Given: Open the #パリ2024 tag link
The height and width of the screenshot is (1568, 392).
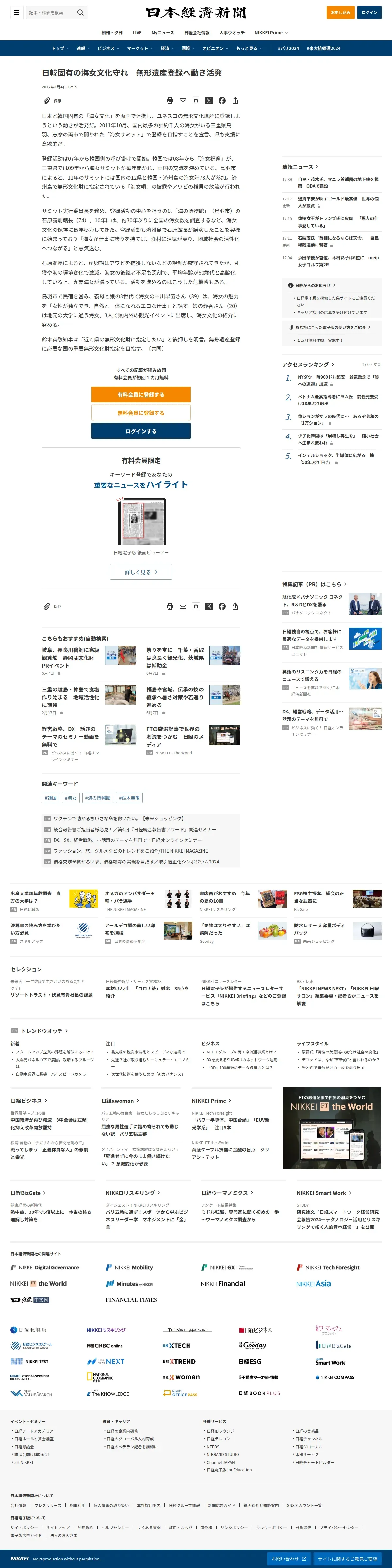Looking at the screenshot, I should (x=288, y=48).
